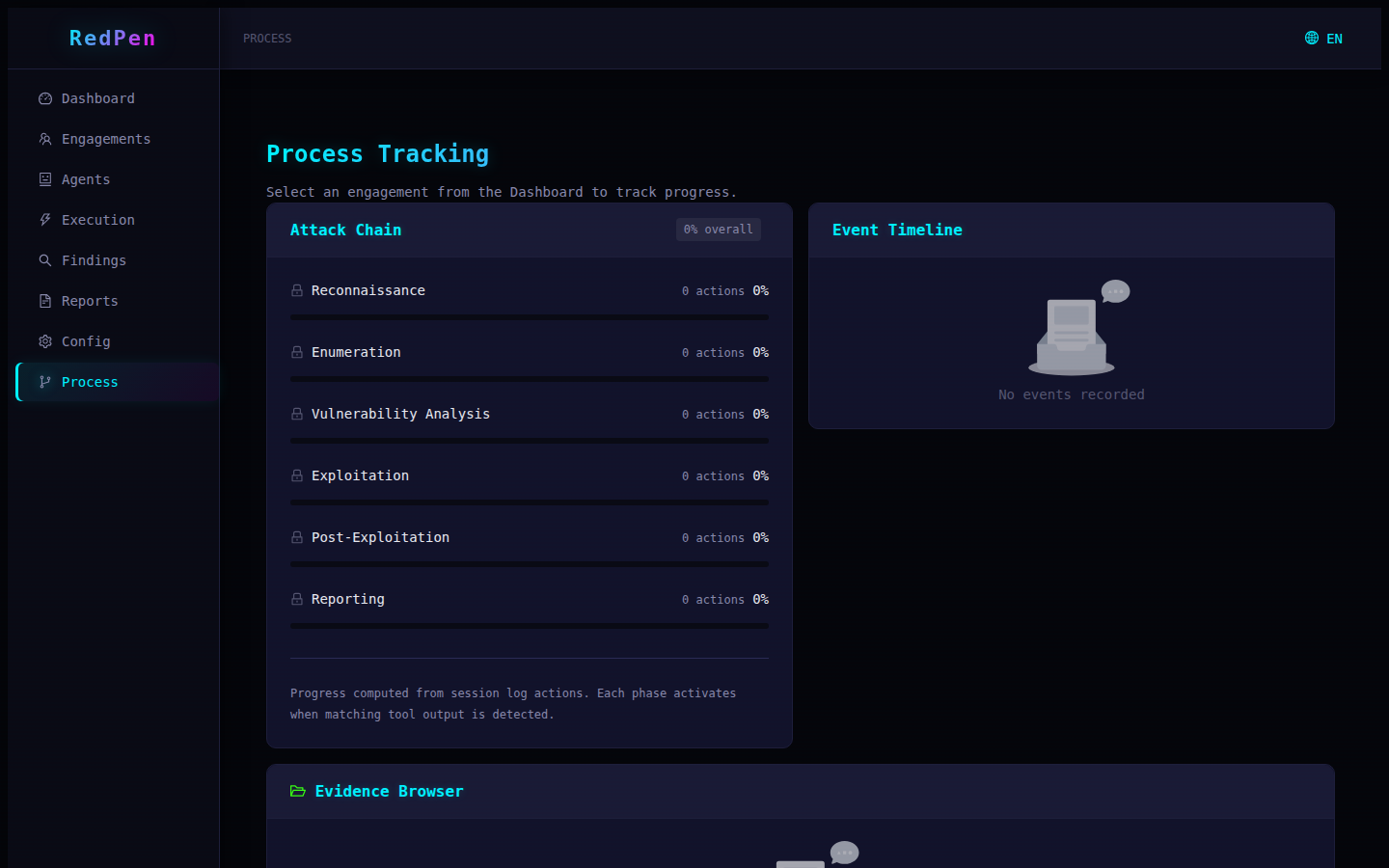
Task: Click the PROCESS breadcrumb label
Action: point(267,39)
